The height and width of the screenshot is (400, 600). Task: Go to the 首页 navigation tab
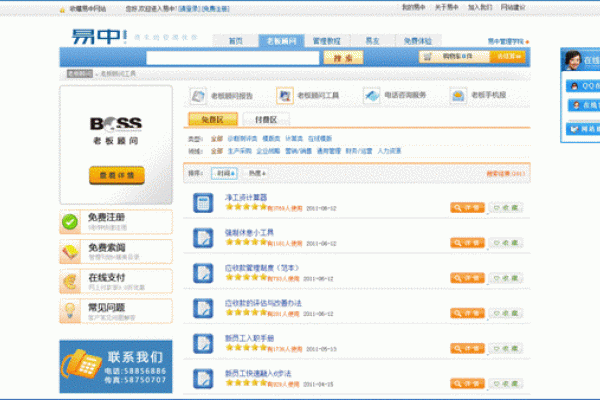pyautogui.click(x=235, y=41)
